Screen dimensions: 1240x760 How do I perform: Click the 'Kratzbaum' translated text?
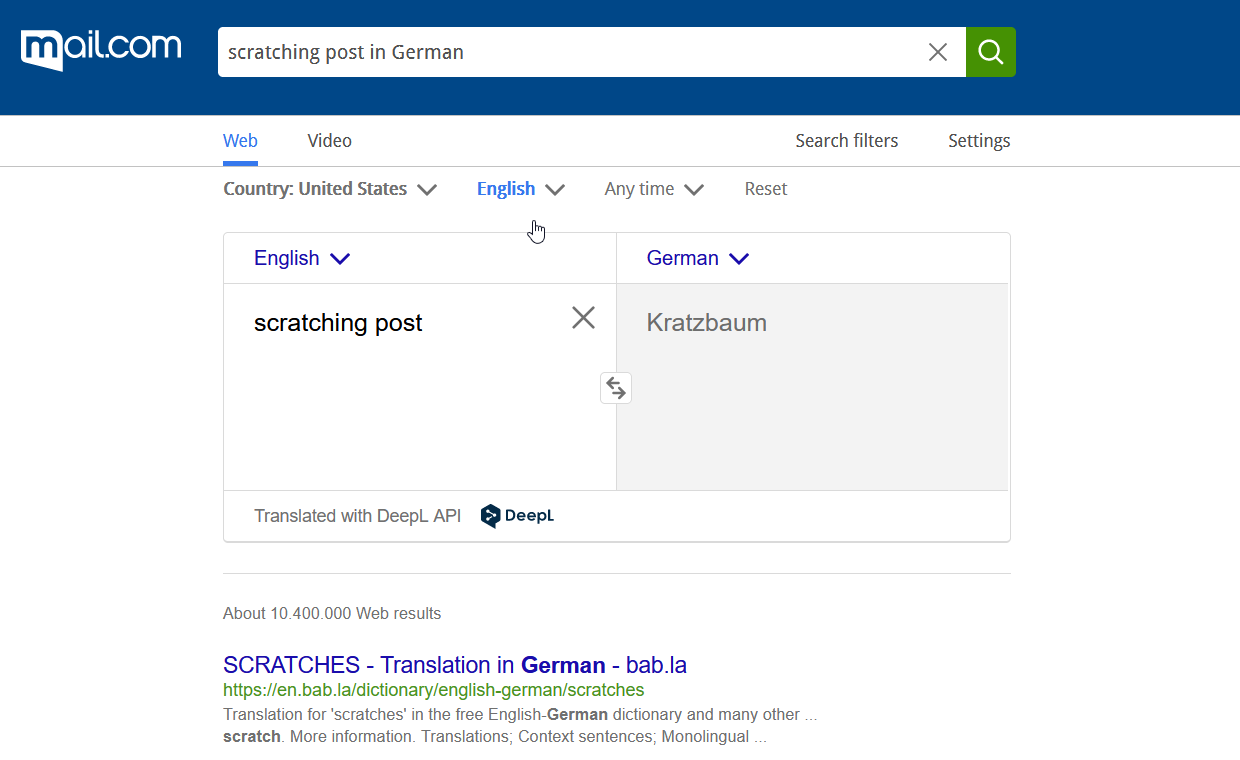(707, 323)
